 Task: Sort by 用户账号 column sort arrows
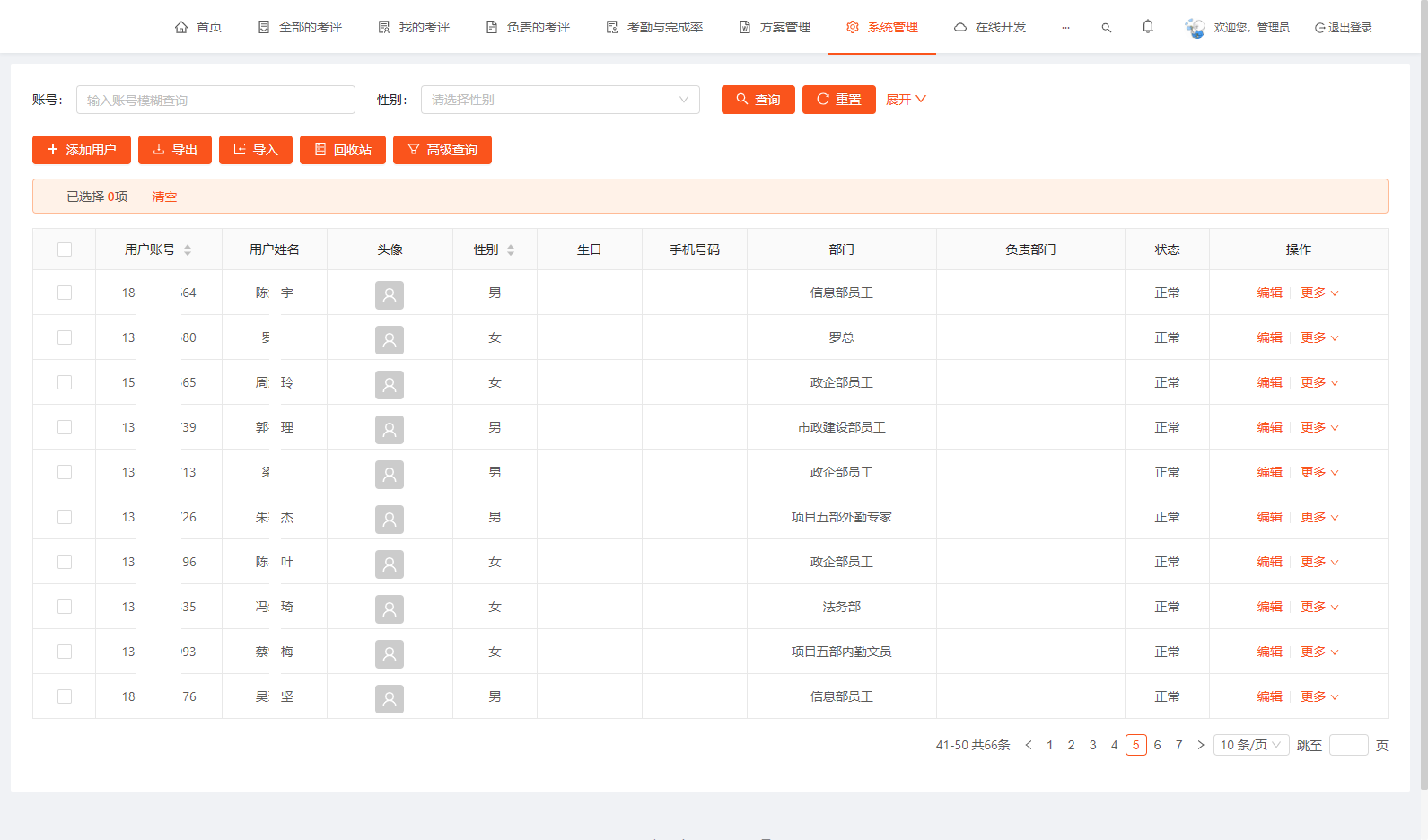[x=188, y=249]
